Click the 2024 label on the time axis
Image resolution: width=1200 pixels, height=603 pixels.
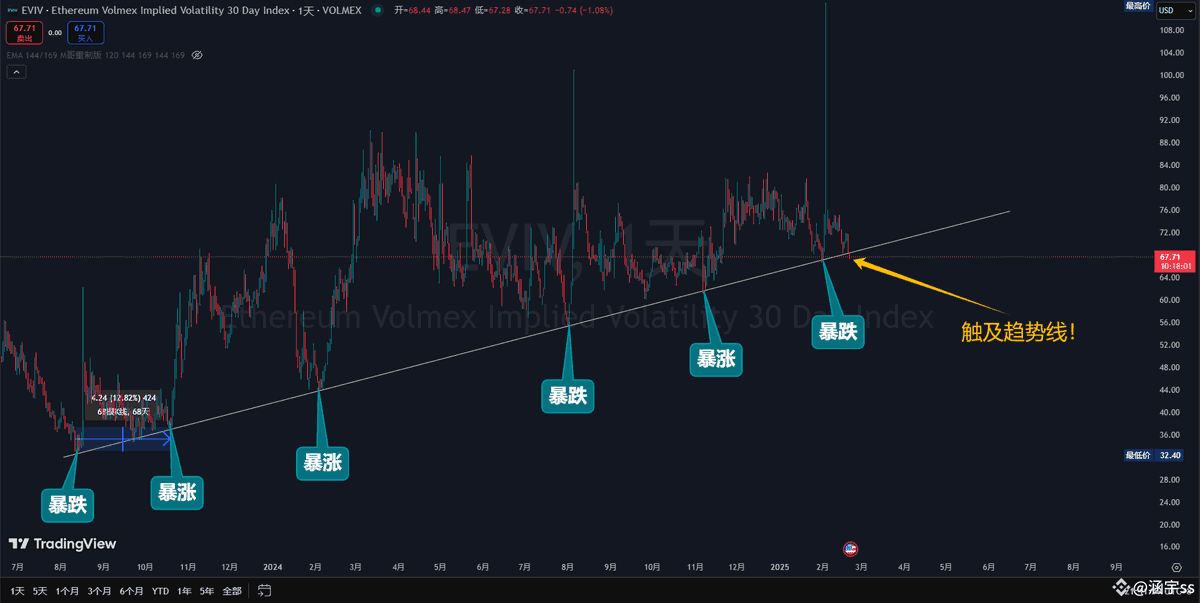pyautogui.click(x=272, y=567)
